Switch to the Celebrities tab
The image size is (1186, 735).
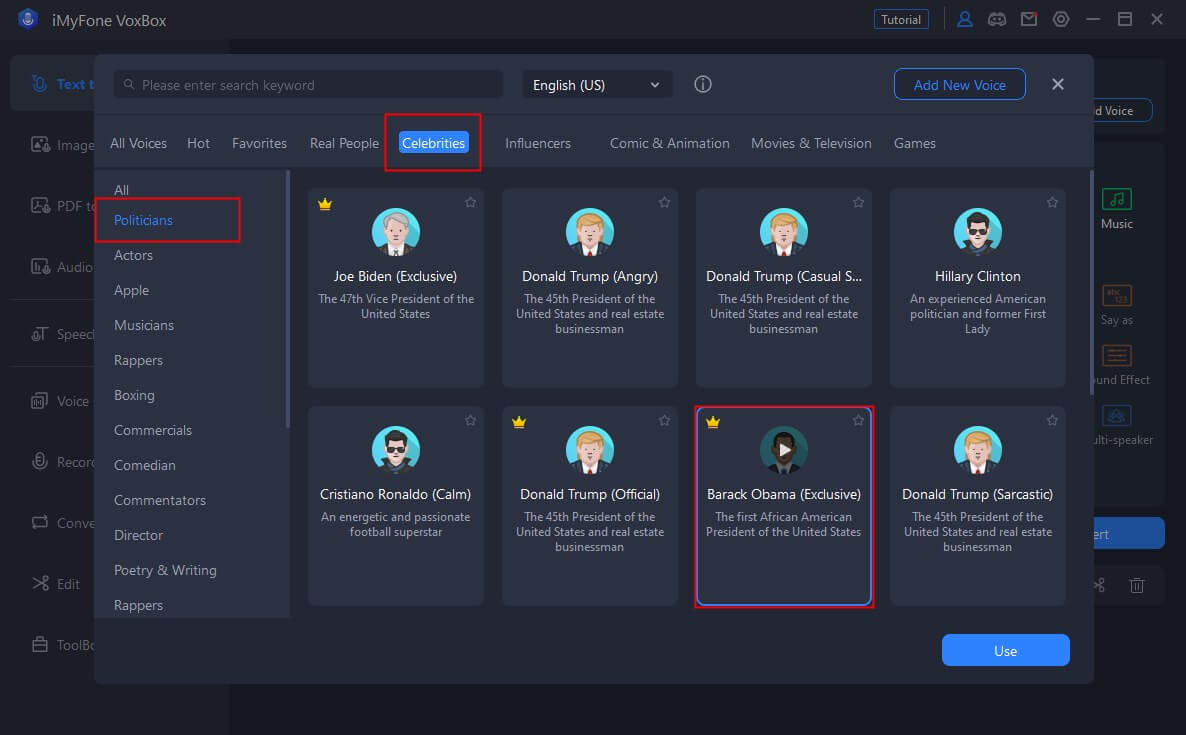[433, 143]
